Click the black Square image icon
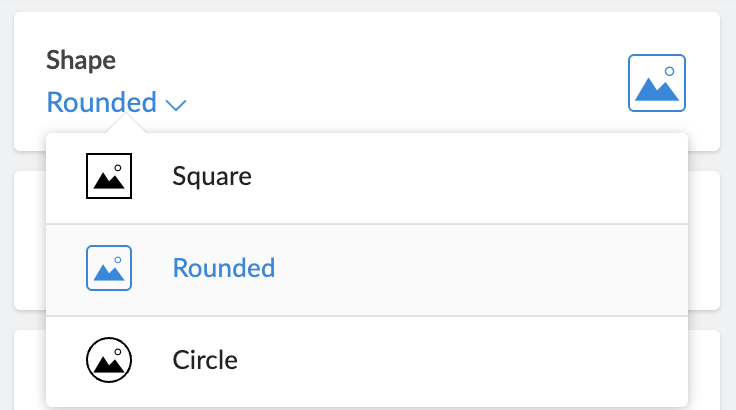736x410 pixels. coord(109,177)
